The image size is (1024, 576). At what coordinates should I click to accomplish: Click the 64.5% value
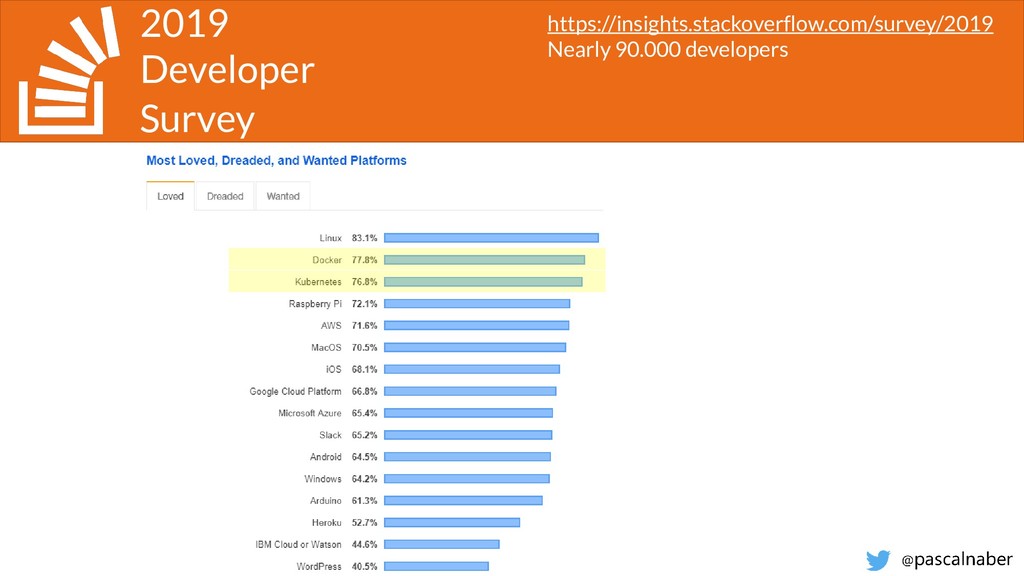click(364, 456)
